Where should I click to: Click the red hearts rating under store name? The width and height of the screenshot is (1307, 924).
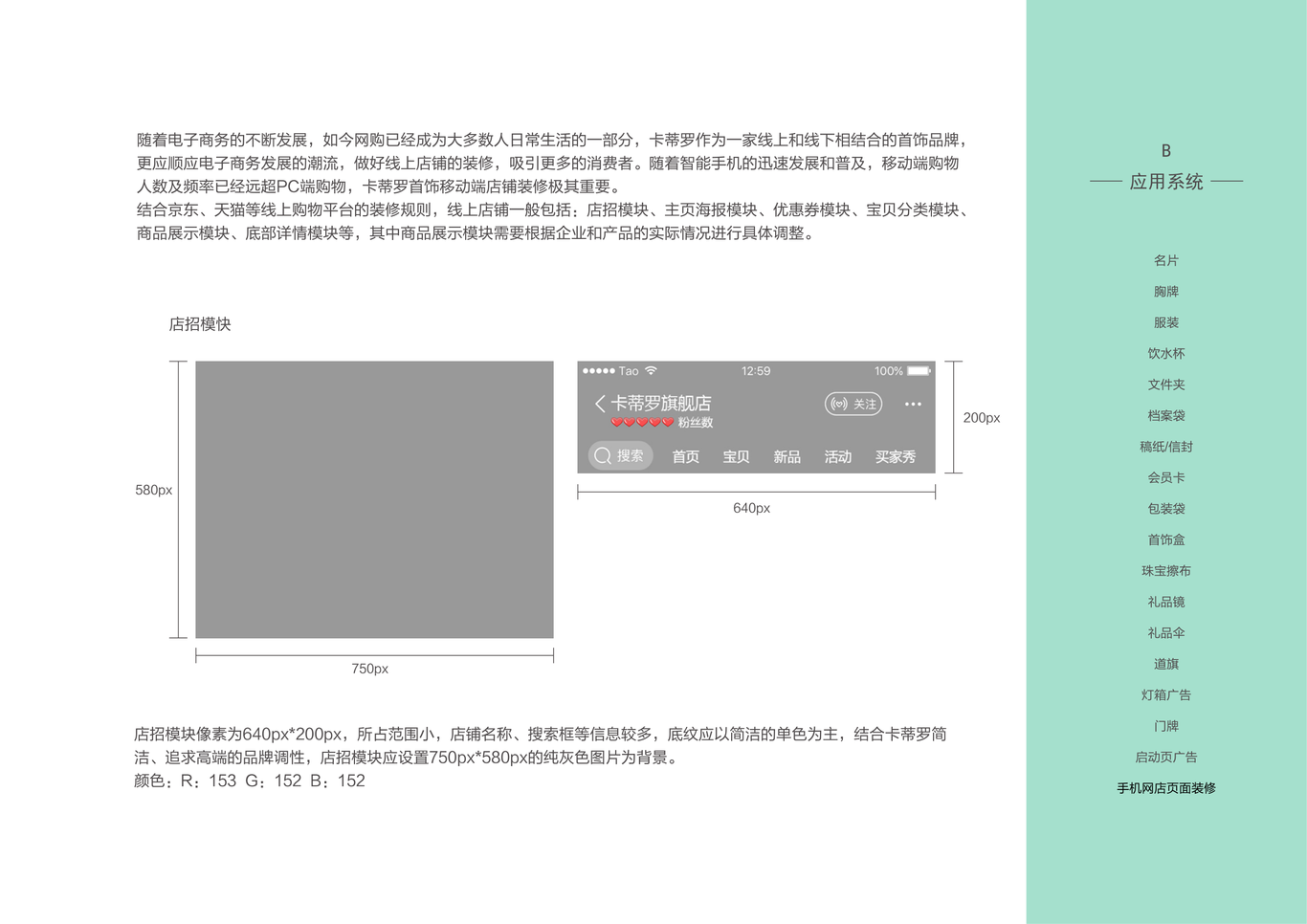click(x=642, y=422)
